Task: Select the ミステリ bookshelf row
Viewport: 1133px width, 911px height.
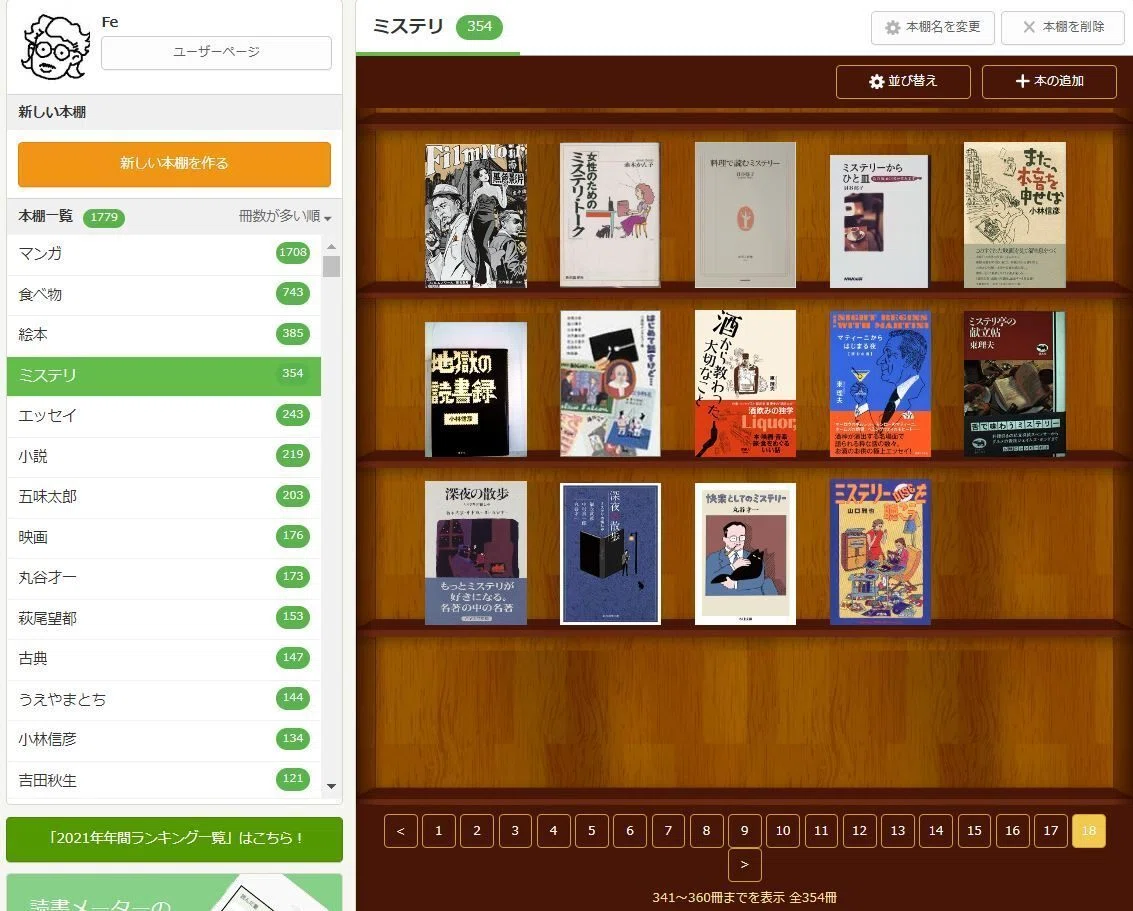Action: coord(164,376)
